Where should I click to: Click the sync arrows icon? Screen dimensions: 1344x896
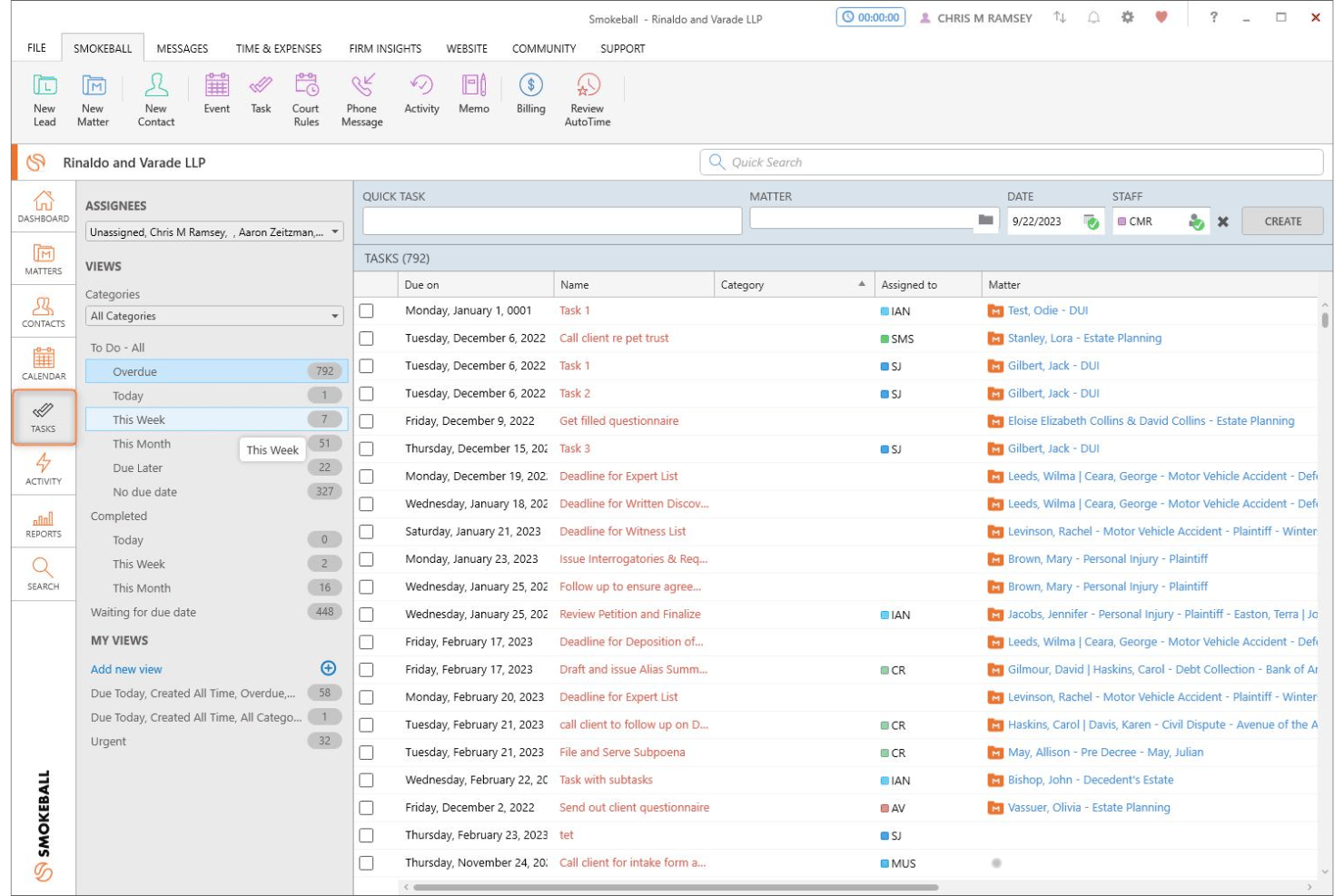click(x=1060, y=17)
